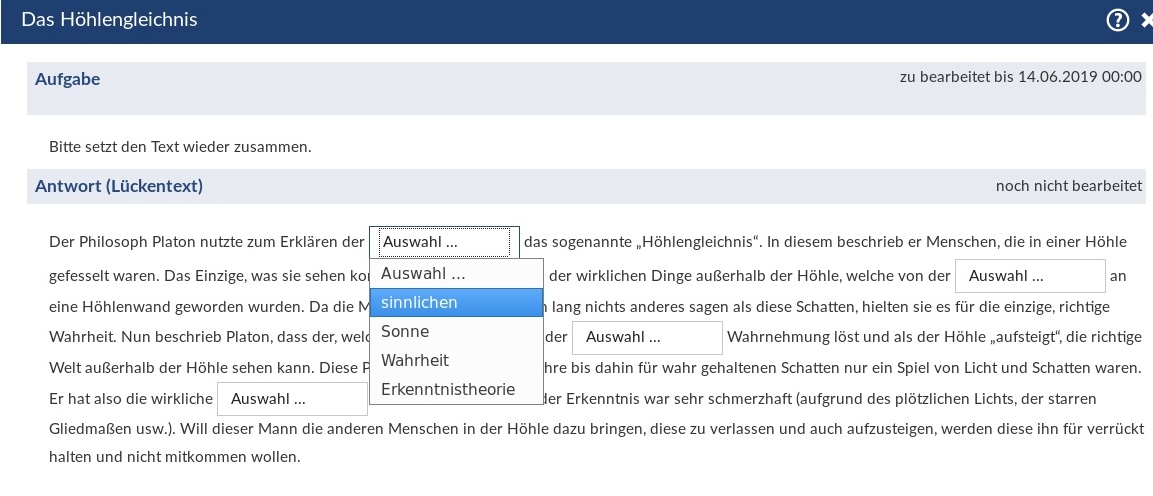
Task: Click the 'Das Höhlengleichnis' dialog title
Action: click(x=109, y=20)
